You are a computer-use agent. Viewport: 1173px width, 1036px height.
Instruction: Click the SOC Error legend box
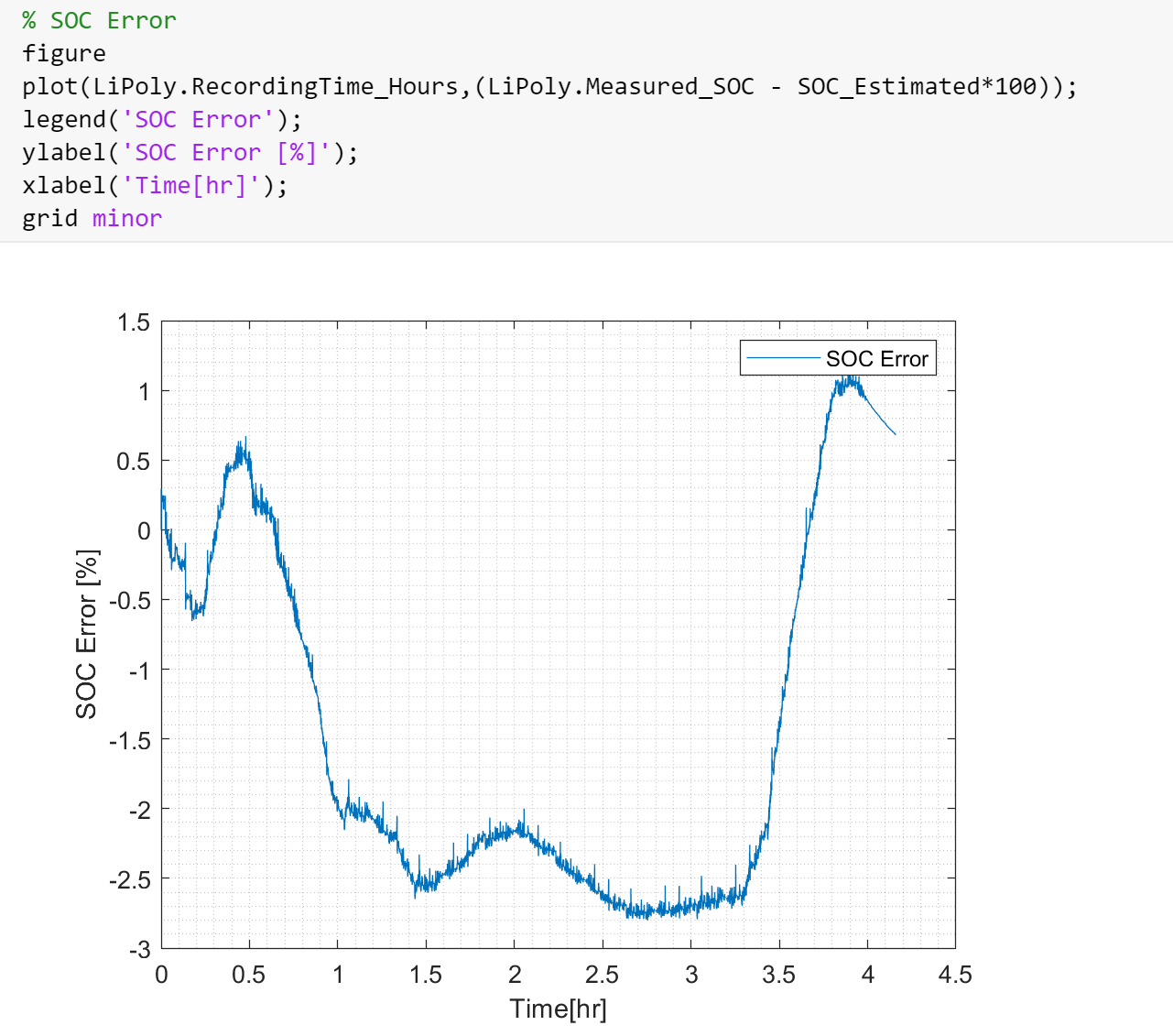pos(838,358)
